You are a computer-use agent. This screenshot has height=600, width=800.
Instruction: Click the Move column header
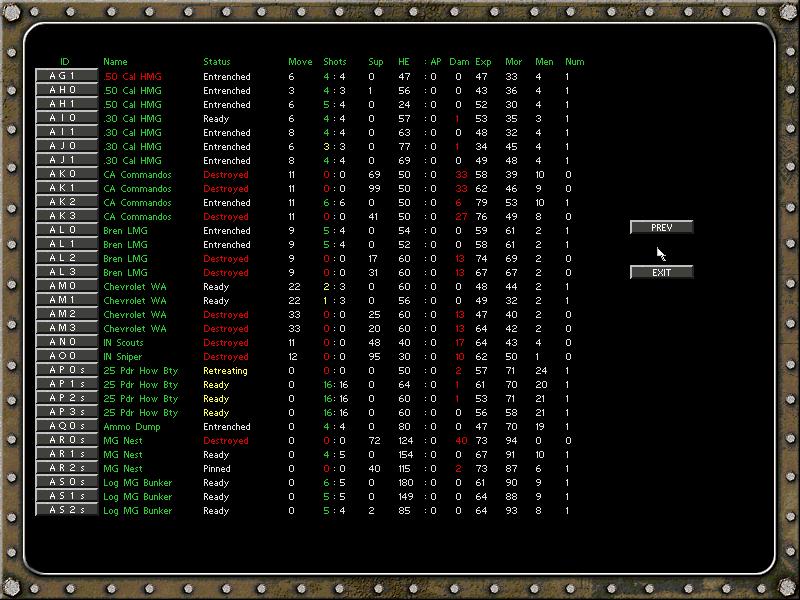300,62
